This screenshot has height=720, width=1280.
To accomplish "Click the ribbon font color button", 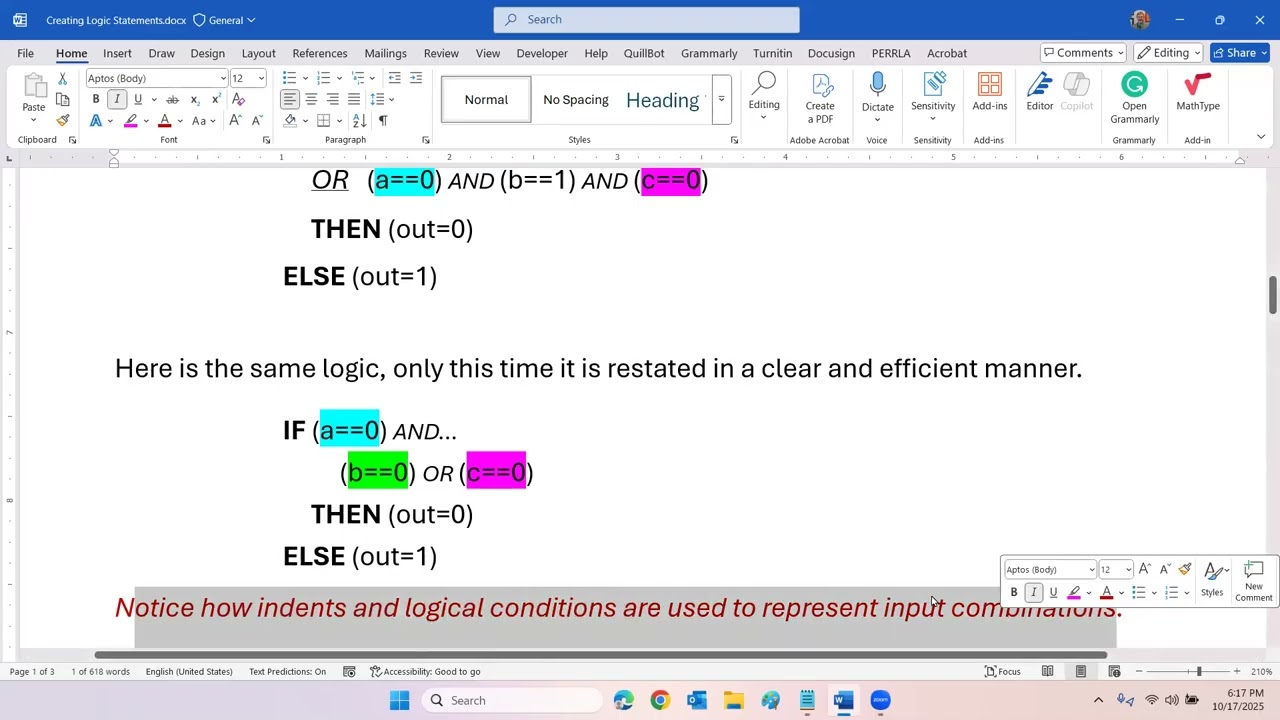I will [x=164, y=120].
